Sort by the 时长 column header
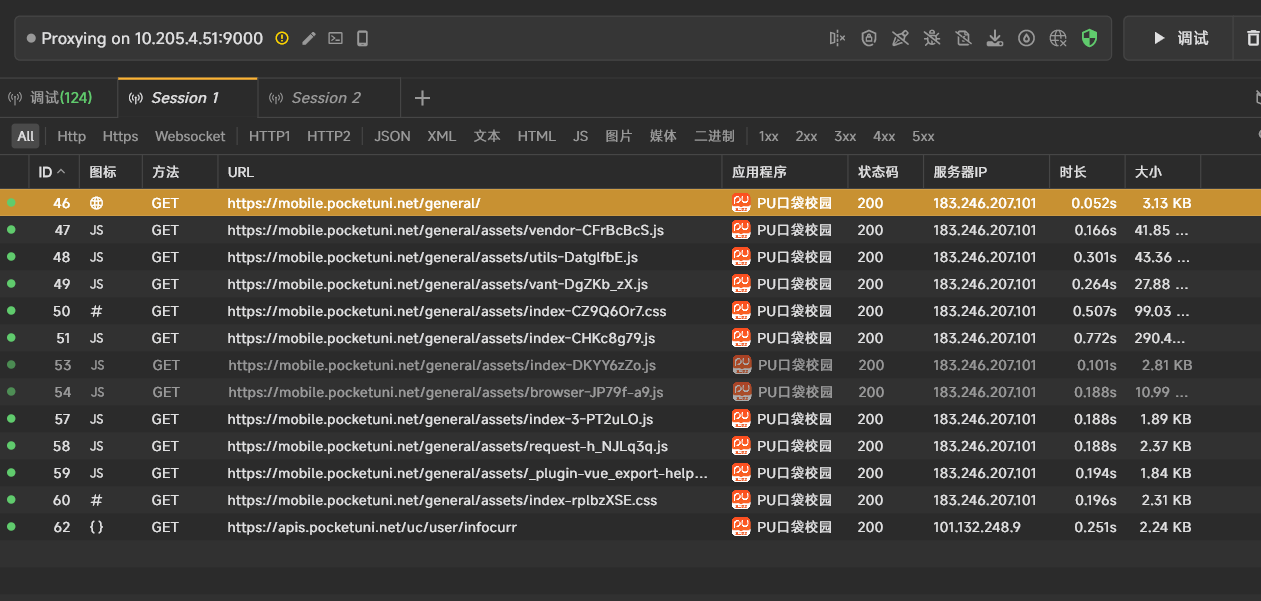Screen dimensions: 1261x601 [1073, 172]
